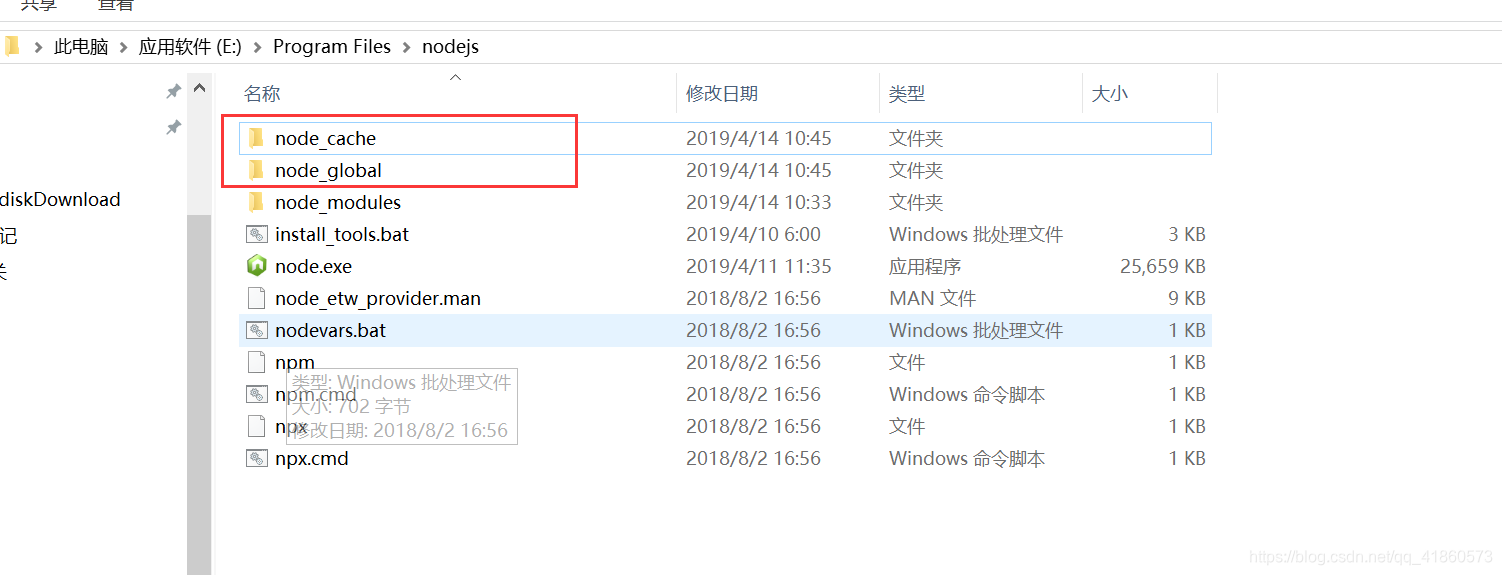Select the node_etw_provider.man file name

coord(377,299)
